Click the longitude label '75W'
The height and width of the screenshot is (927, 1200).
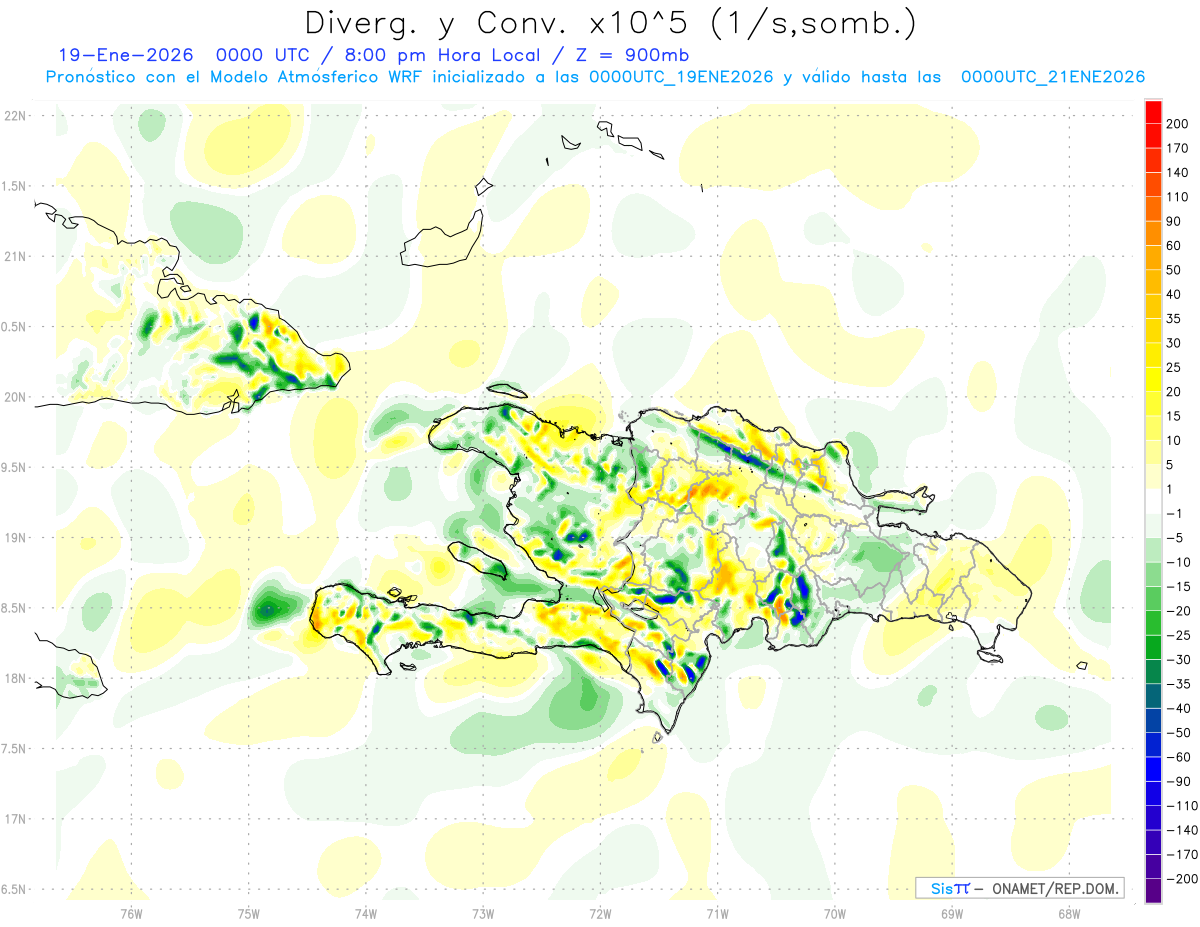249,913
